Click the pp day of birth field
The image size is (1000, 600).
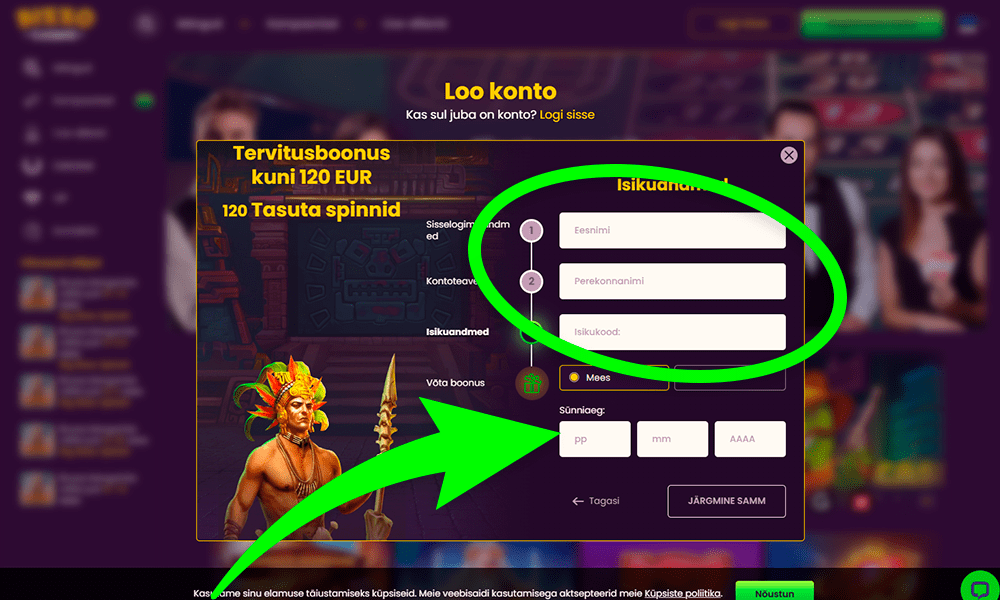(594, 439)
